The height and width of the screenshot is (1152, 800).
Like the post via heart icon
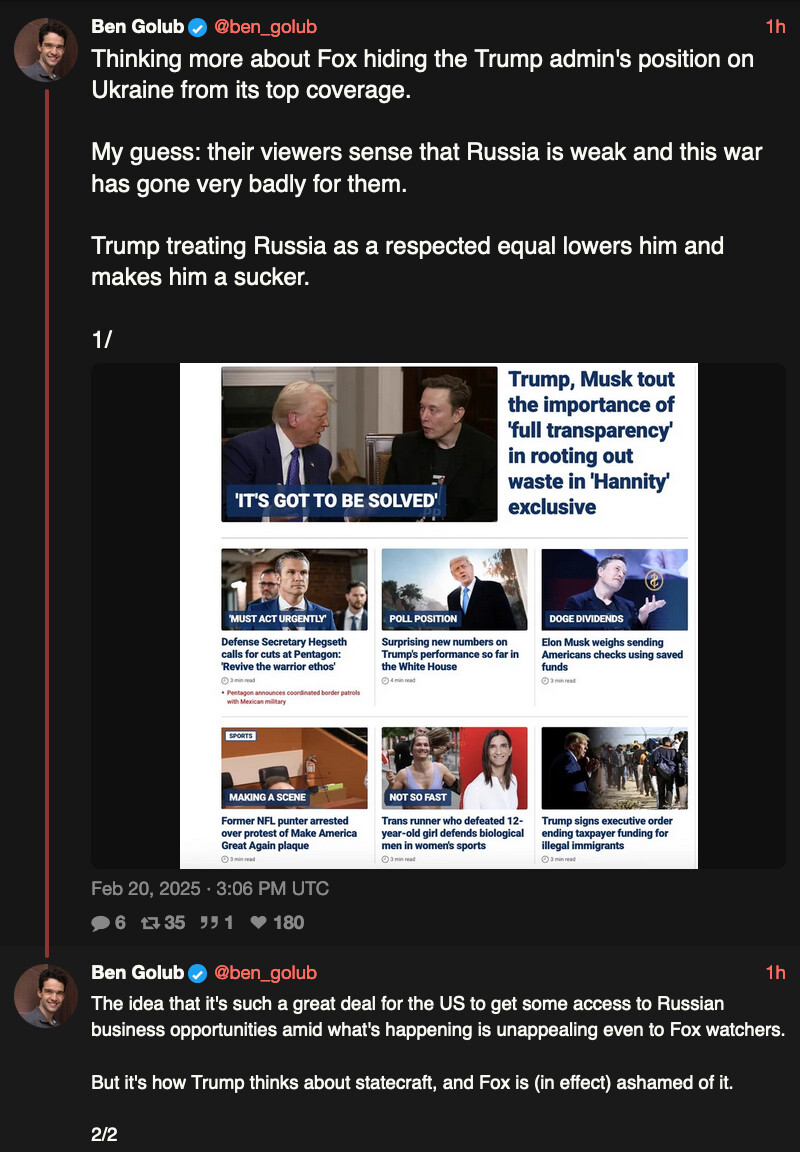[x=259, y=923]
